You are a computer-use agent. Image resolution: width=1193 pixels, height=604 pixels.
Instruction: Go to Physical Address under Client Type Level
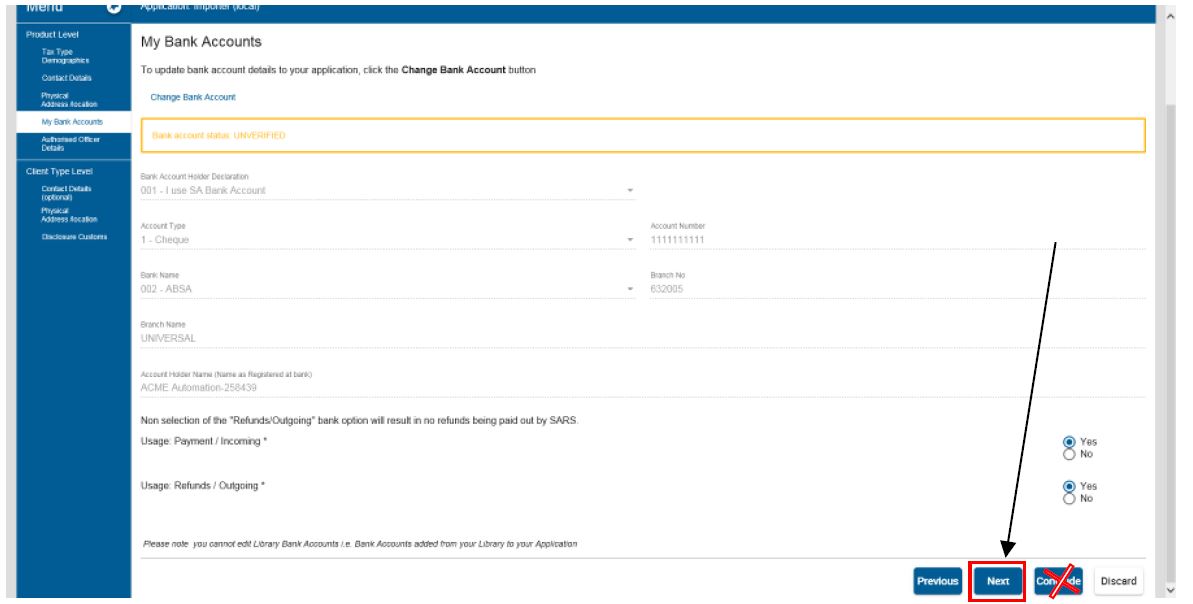69,215
